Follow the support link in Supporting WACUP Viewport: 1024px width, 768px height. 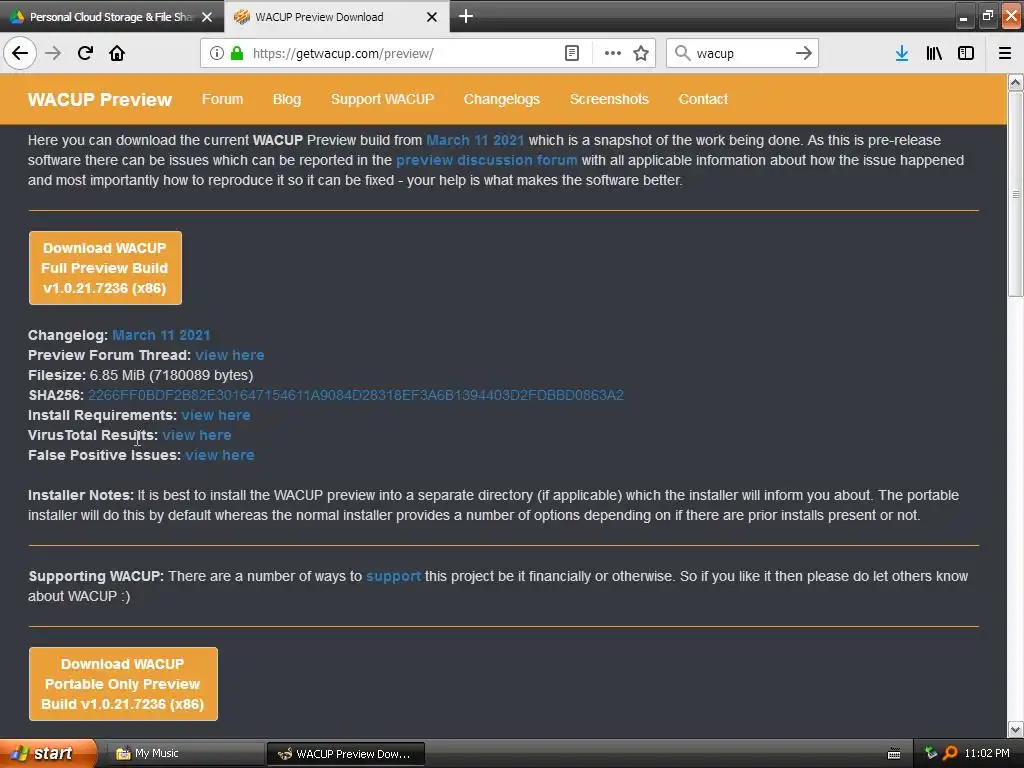(x=393, y=577)
